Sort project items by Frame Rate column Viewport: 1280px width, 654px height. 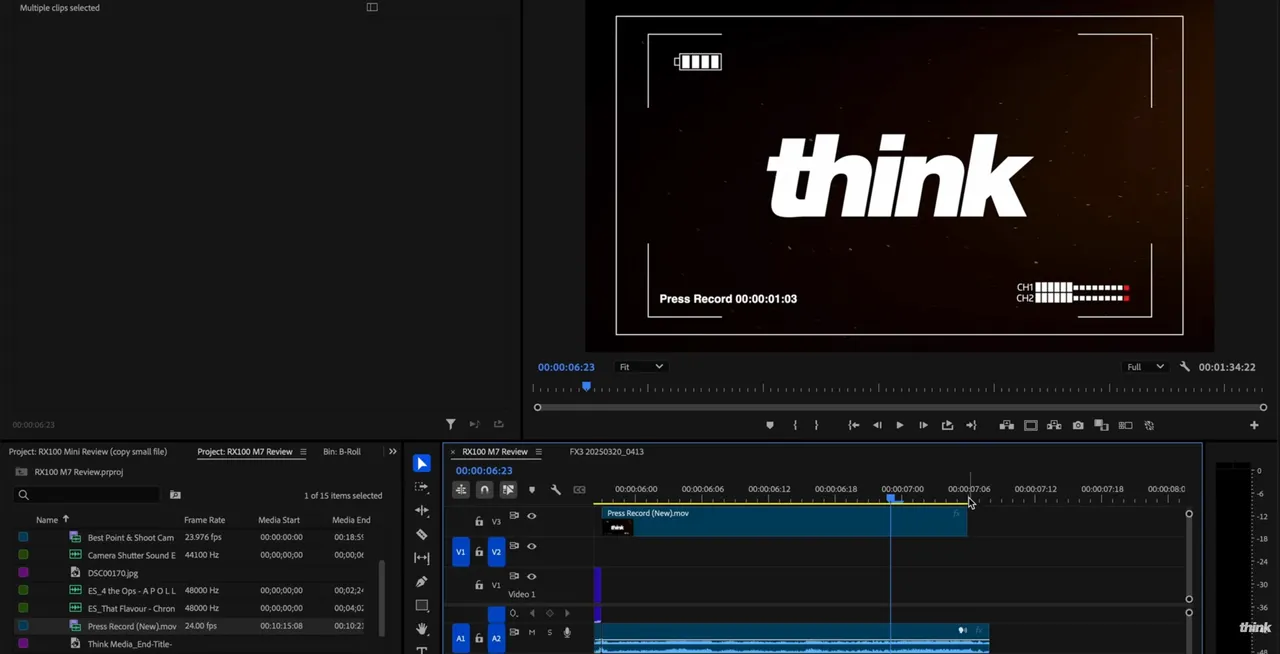[204, 520]
